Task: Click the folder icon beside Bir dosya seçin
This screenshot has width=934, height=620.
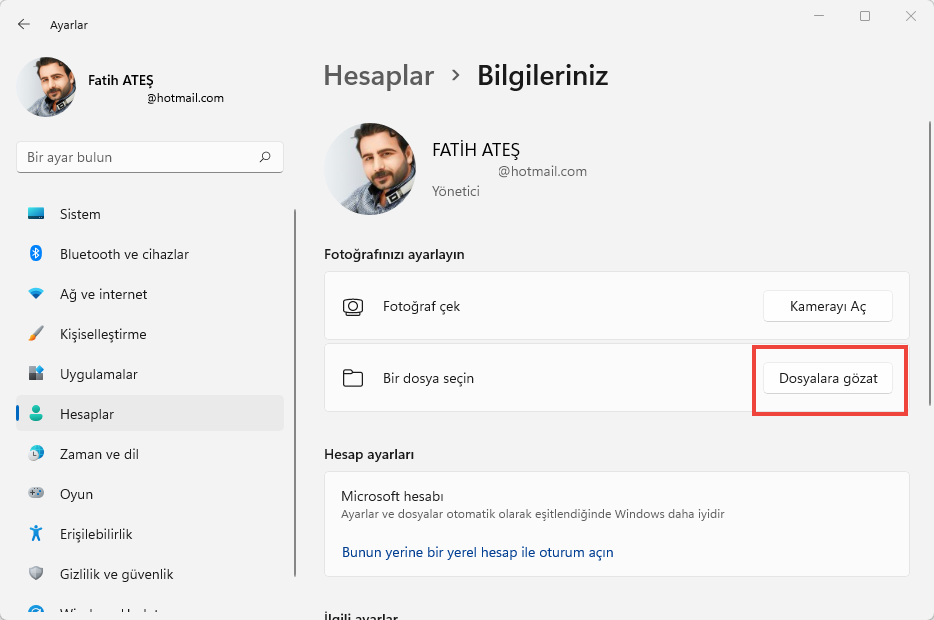Action: (352, 380)
